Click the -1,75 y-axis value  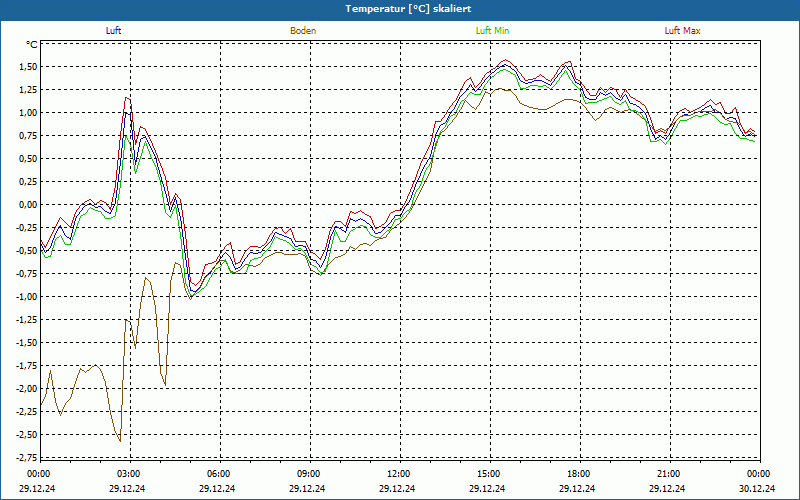pos(26,365)
